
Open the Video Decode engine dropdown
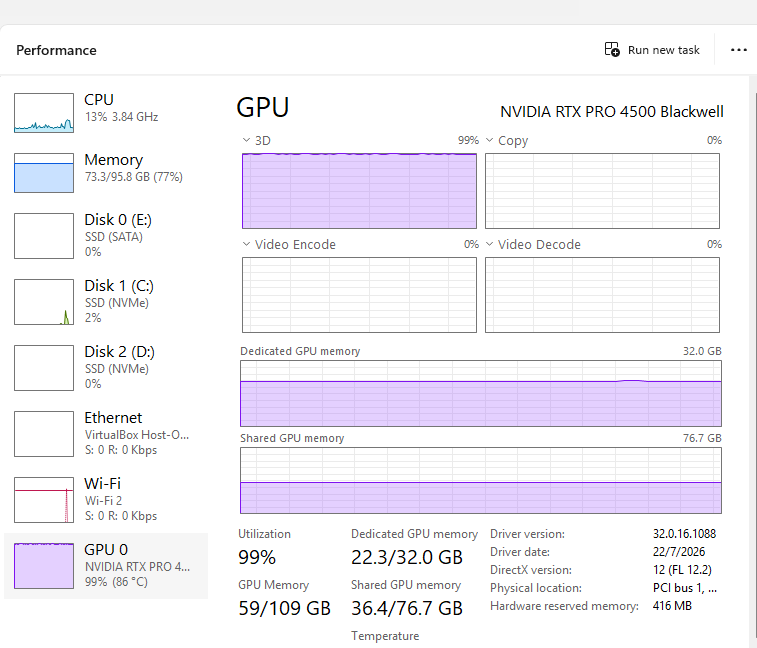tap(490, 244)
